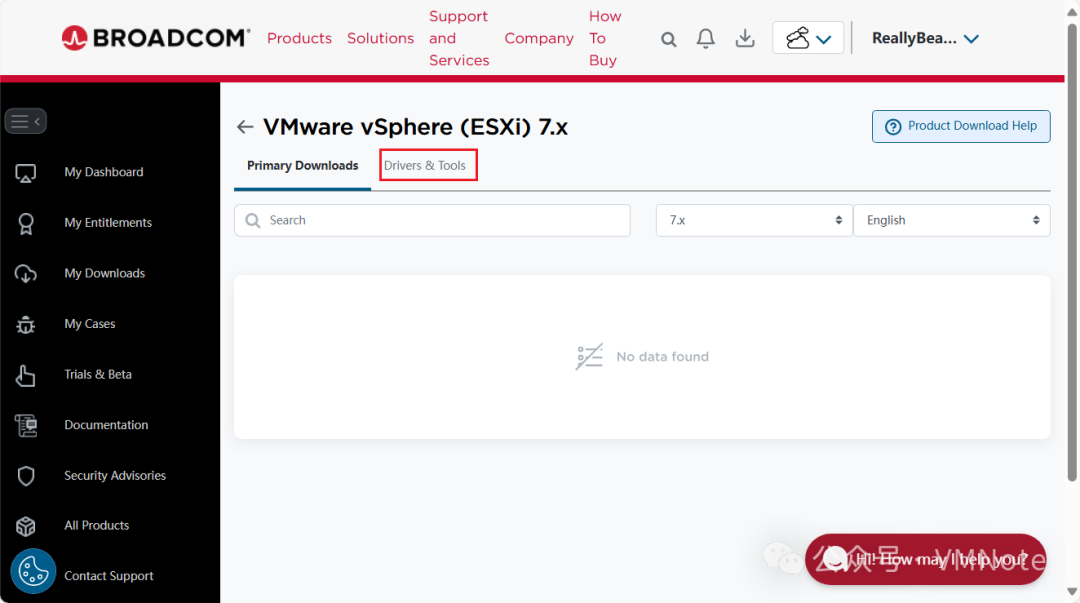Open the Documentation page

[106, 425]
